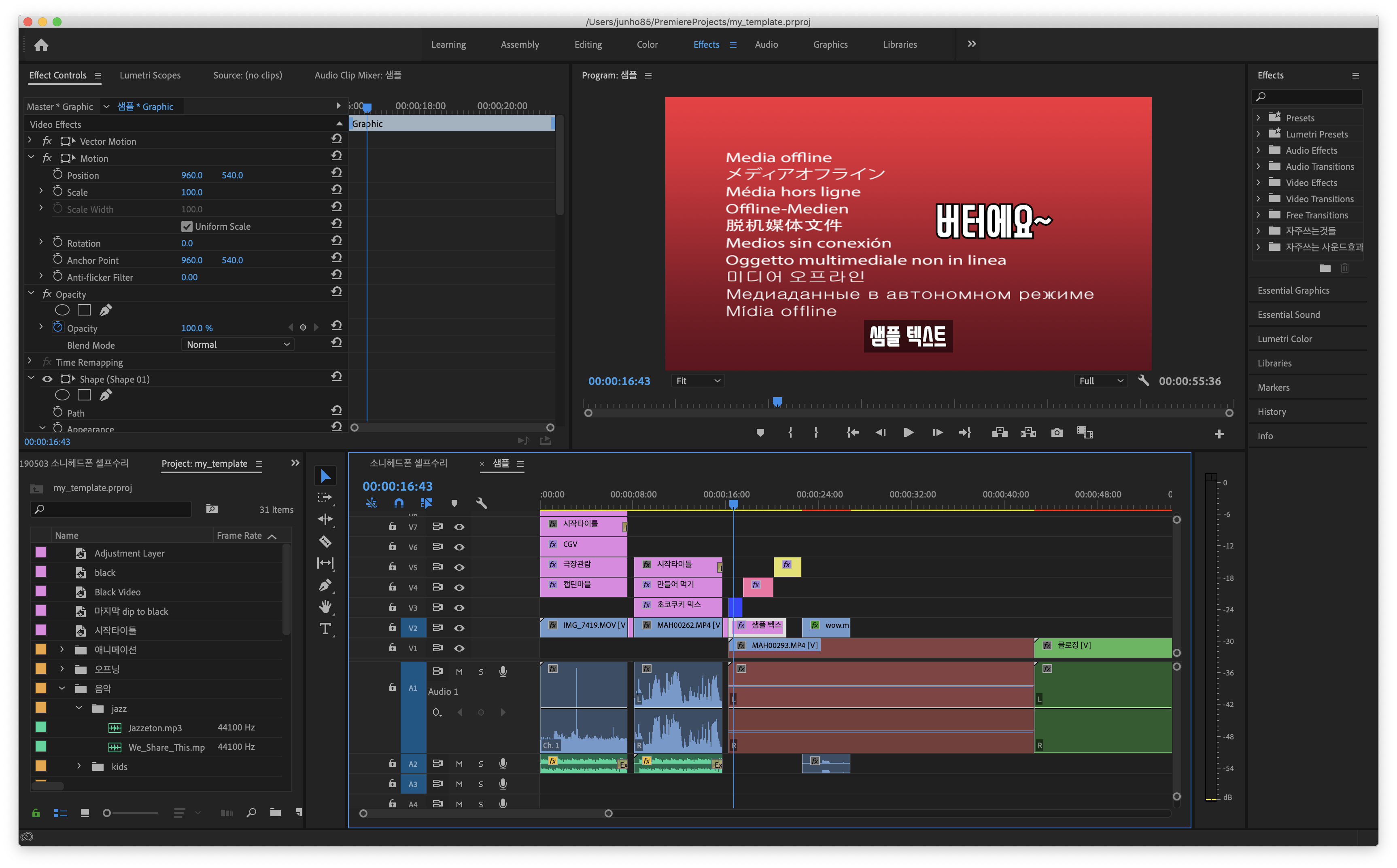This screenshot has width=1397, height=868.
Task: Select the Type tool
Action: [325, 629]
